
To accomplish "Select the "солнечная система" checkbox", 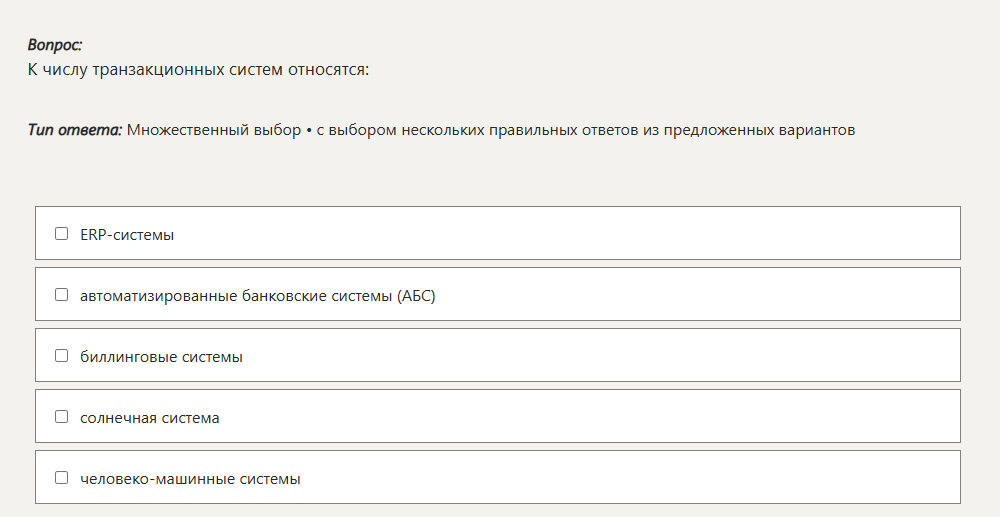I will pyautogui.click(x=61, y=417).
